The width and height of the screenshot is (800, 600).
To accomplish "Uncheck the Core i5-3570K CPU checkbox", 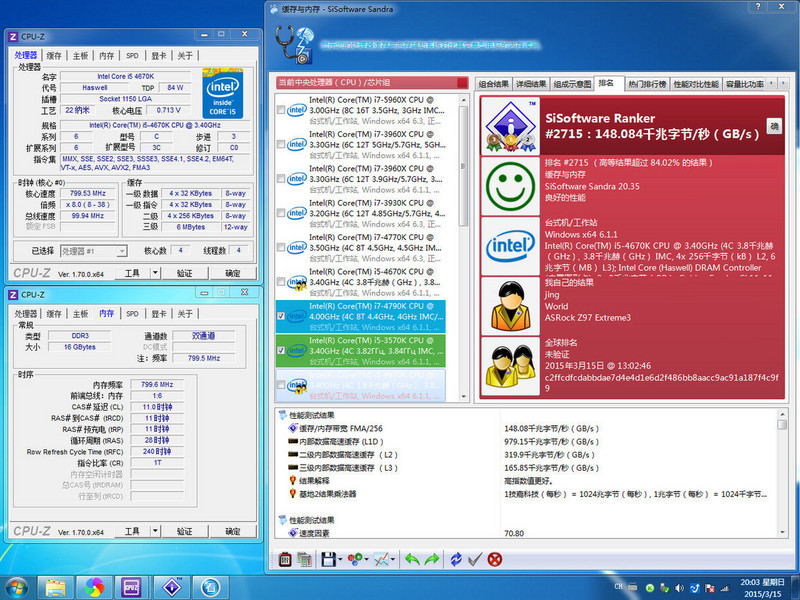I will coord(282,350).
